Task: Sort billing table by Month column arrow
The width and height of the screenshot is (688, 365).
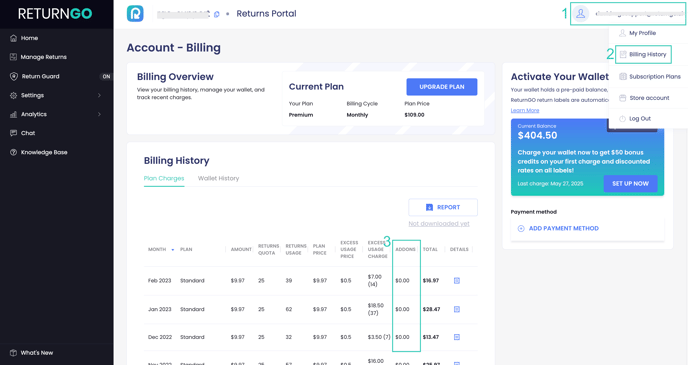Action: (x=173, y=250)
